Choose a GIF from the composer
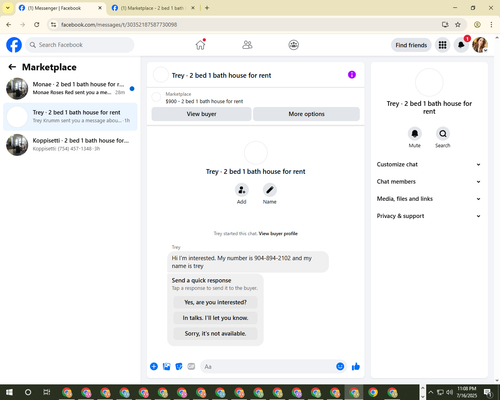Image resolution: width=500 pixels, height=400 pixels. click(191, 366)
